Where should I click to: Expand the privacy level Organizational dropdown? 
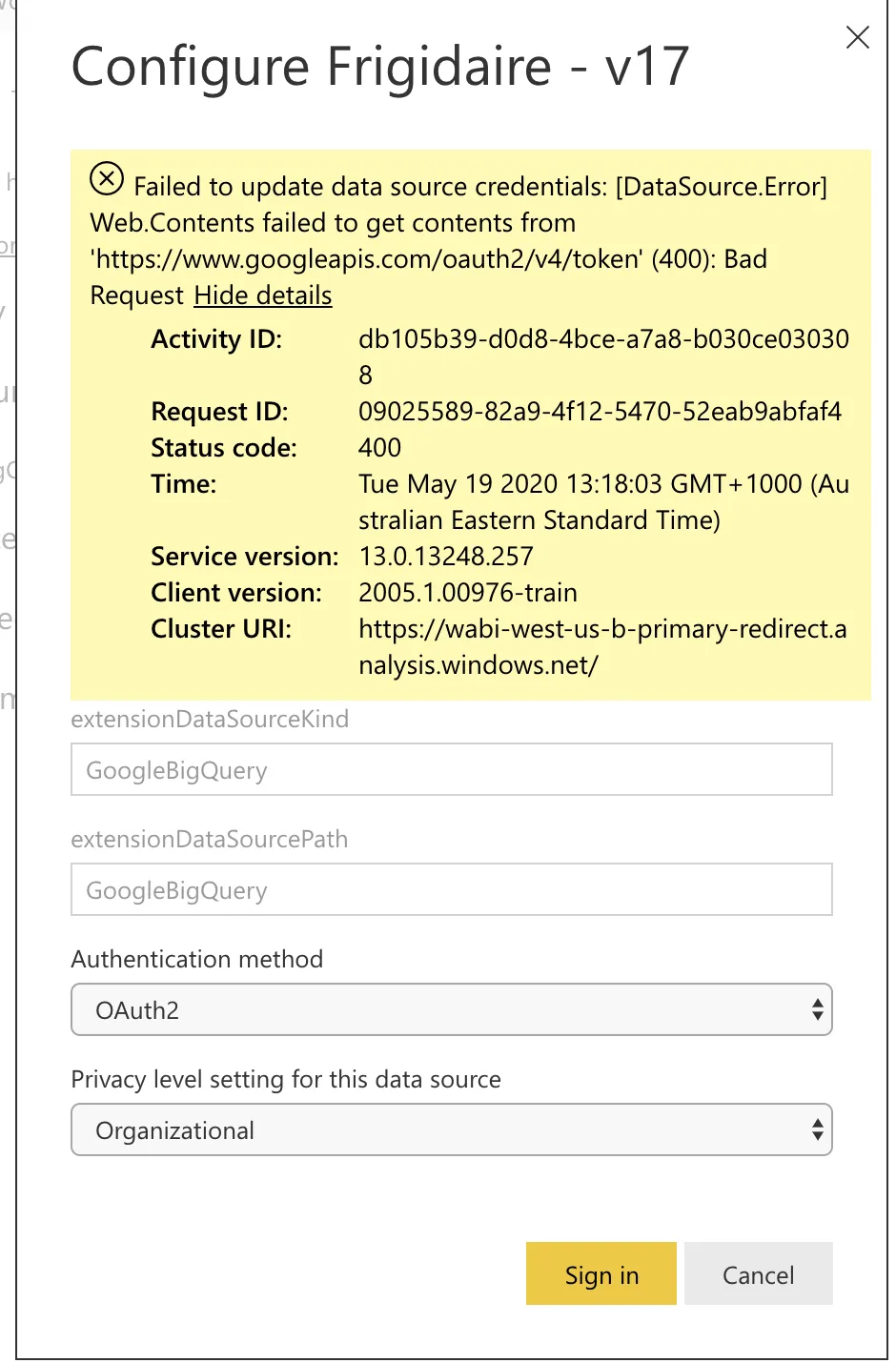[451, 1129]
